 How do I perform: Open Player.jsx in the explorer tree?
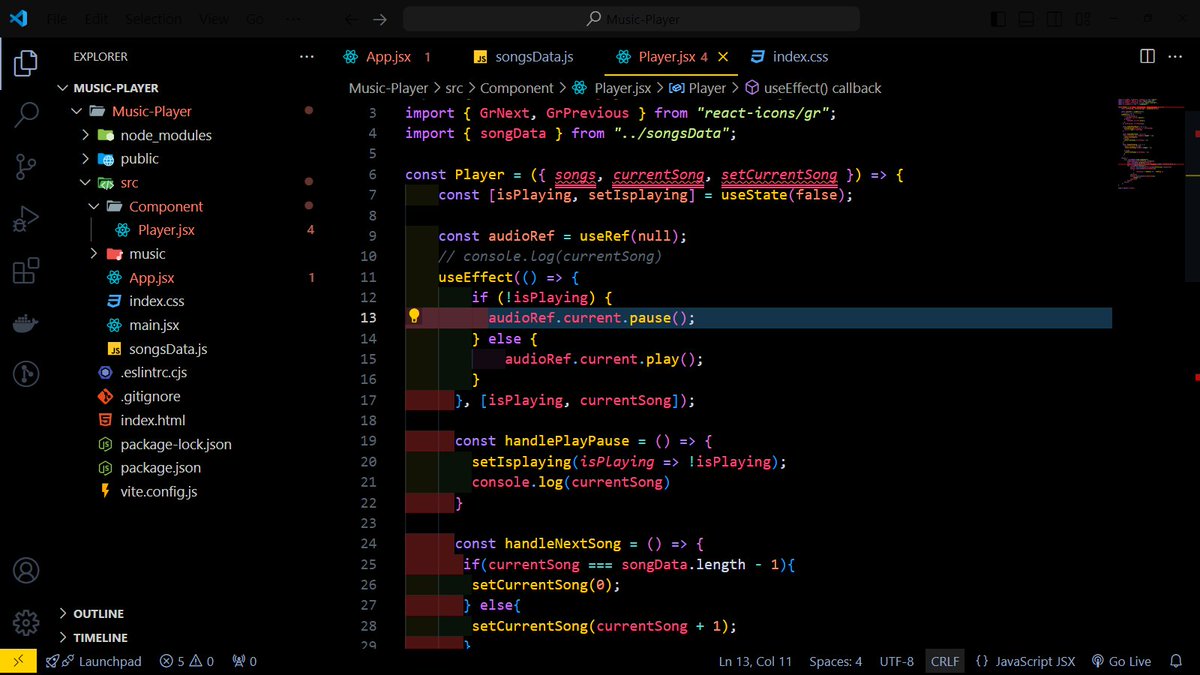166,230
